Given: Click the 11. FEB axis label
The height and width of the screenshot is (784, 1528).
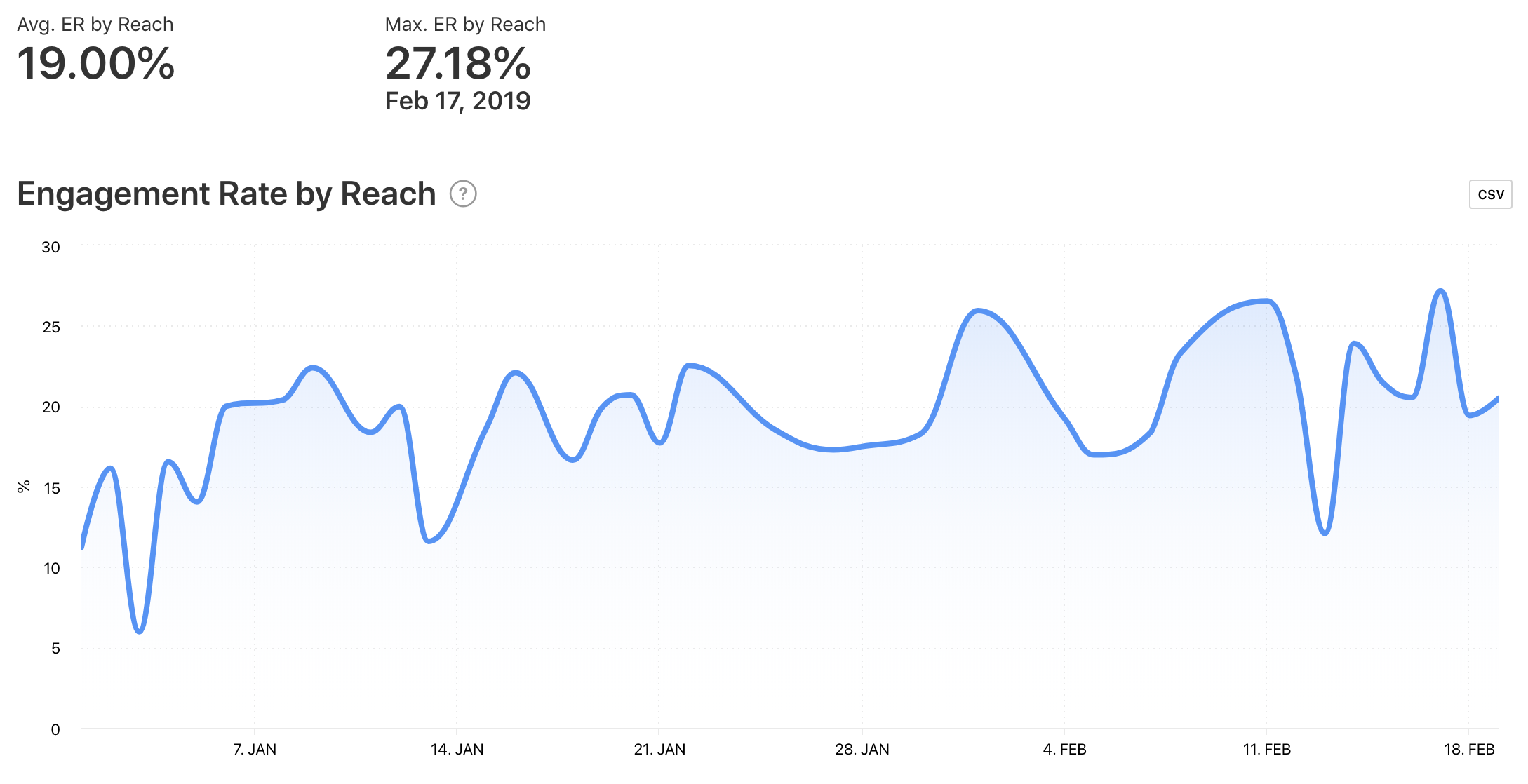Looking at the screenshot, I should [1266, 750].
